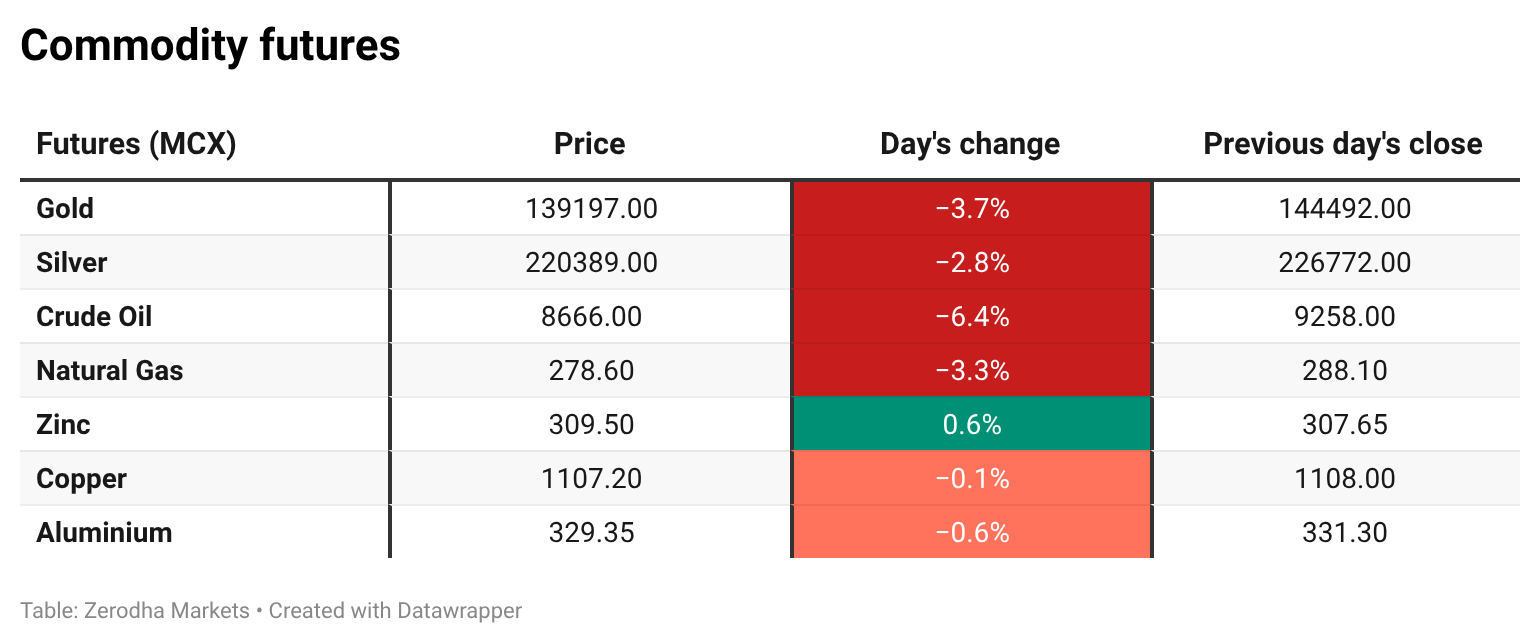Select the Gold row label
The image size is (1540, 644).
tap(65, 209)
